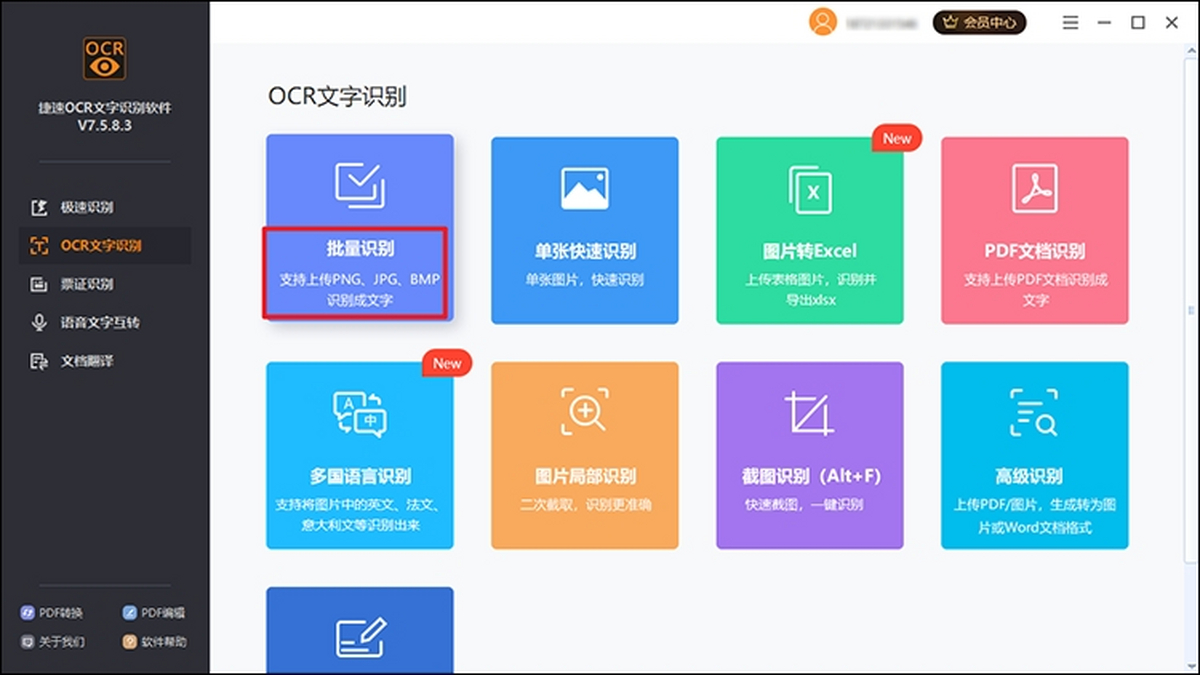Open 软件帮助 link
This screenshot has height=675, width=1200.
click(154, 642)
